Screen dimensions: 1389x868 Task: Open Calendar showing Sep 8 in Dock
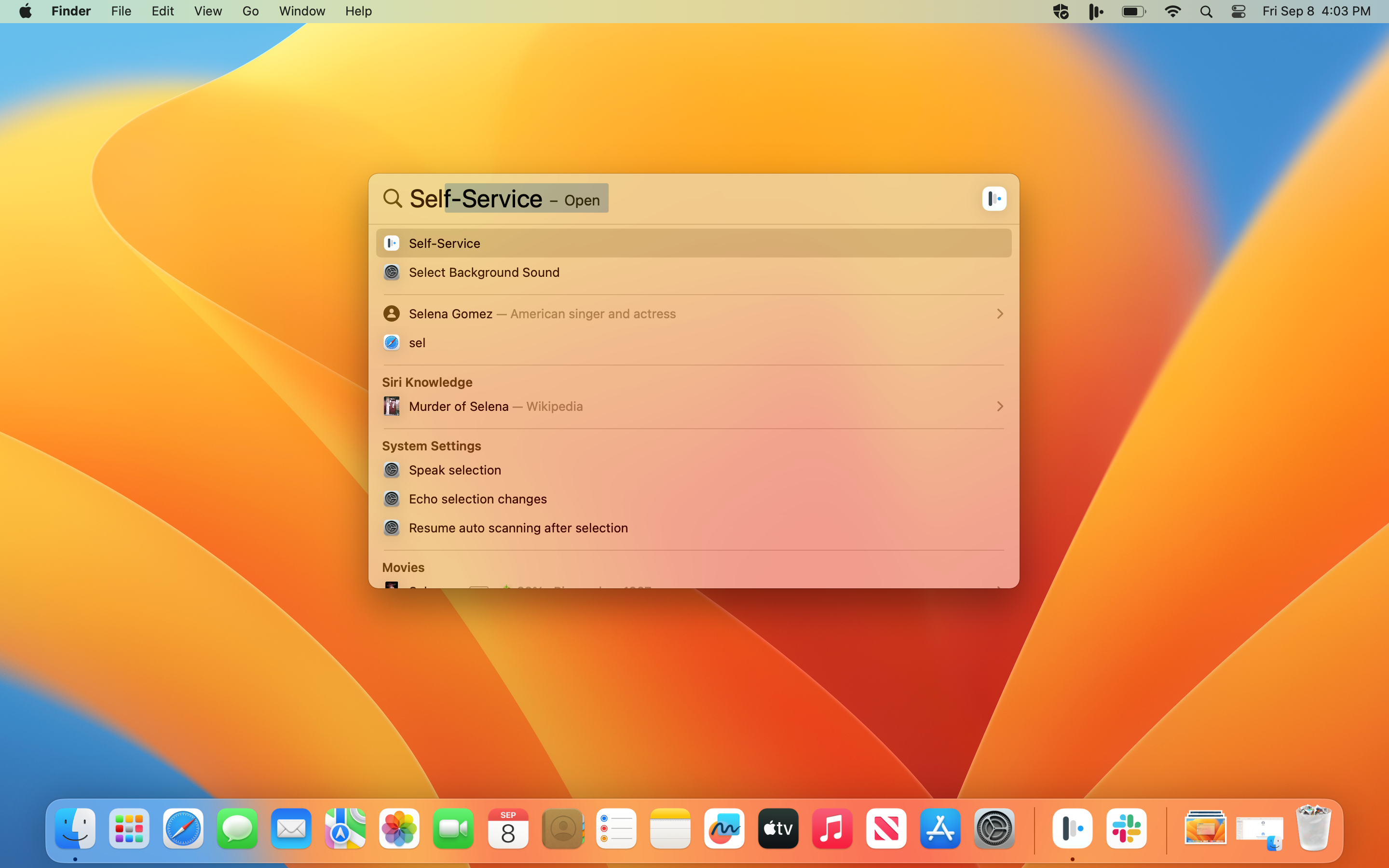[508, 828]
